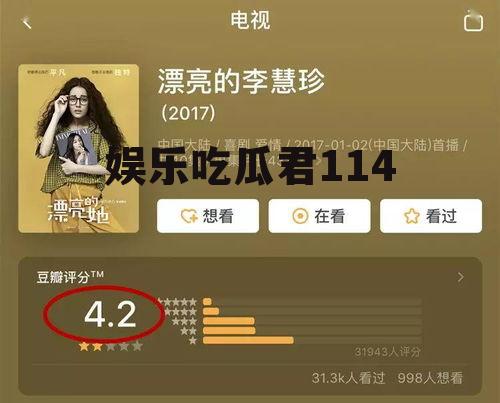This screenshot has width=500, height=403.
Task: Expand the 豆瓣评分 details chevron
Action: point(461,277)
